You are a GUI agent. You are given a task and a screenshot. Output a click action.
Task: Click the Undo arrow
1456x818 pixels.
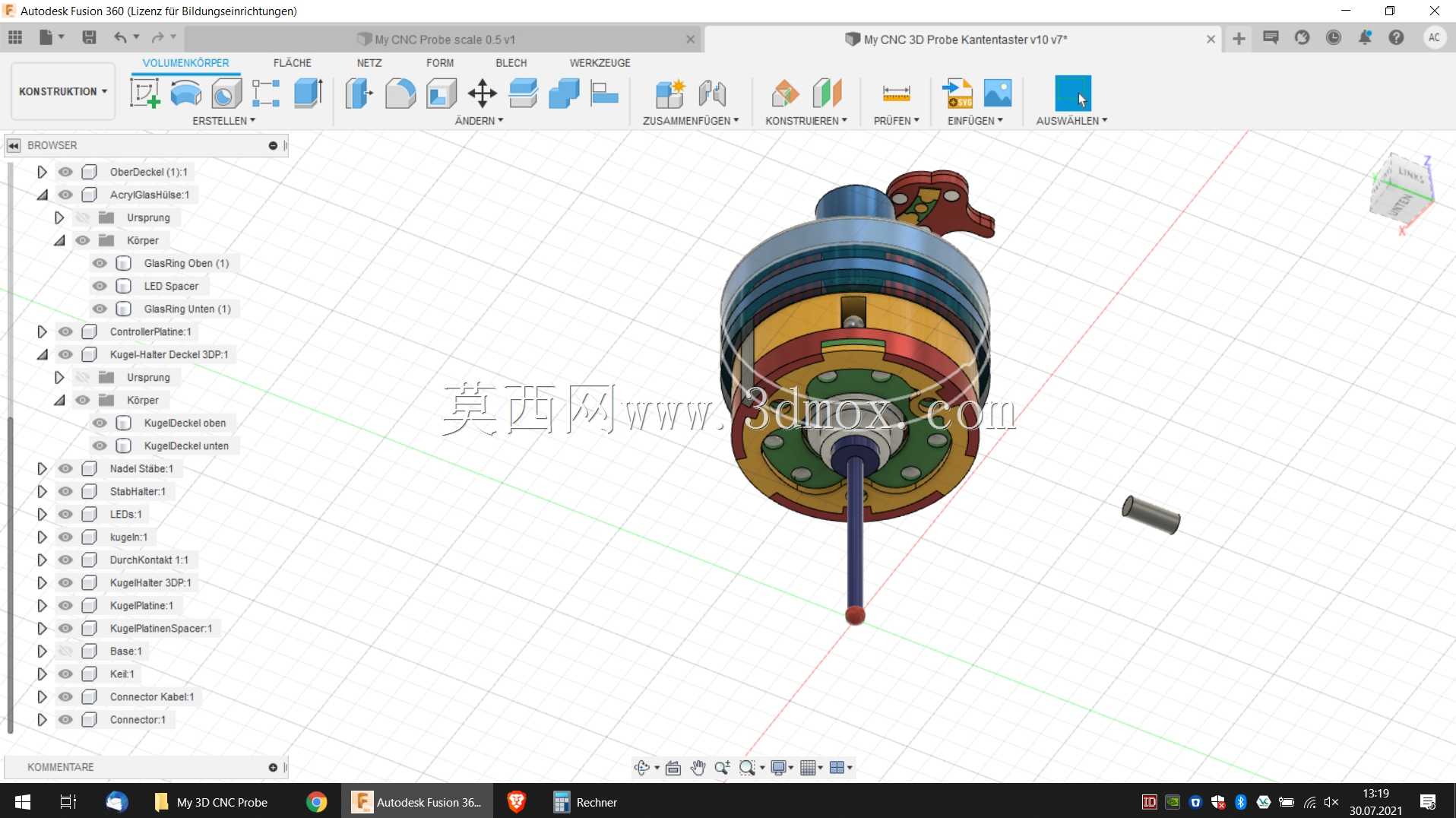click(x=120, y=37)
